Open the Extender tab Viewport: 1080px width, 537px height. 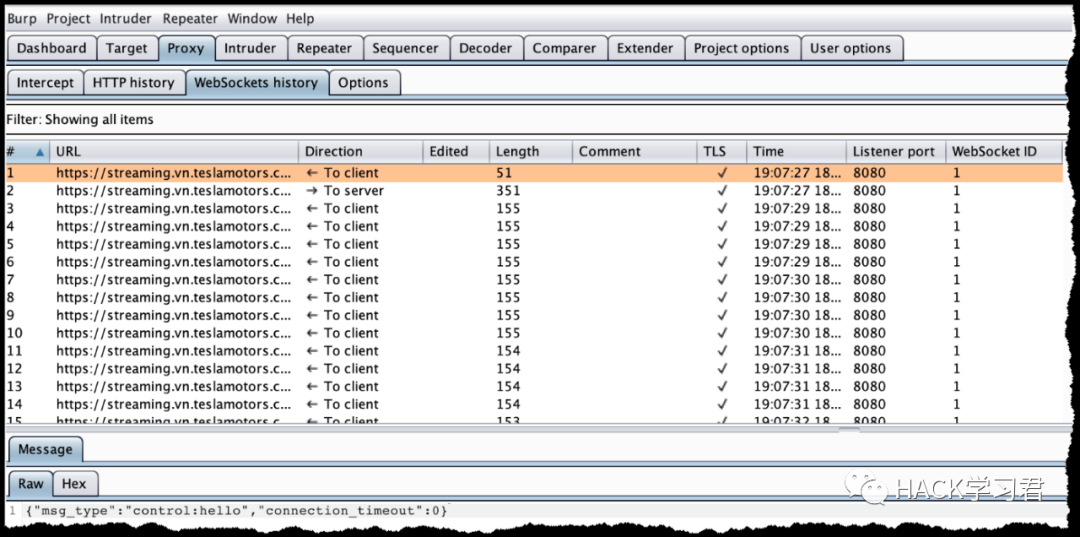(645, 48)
